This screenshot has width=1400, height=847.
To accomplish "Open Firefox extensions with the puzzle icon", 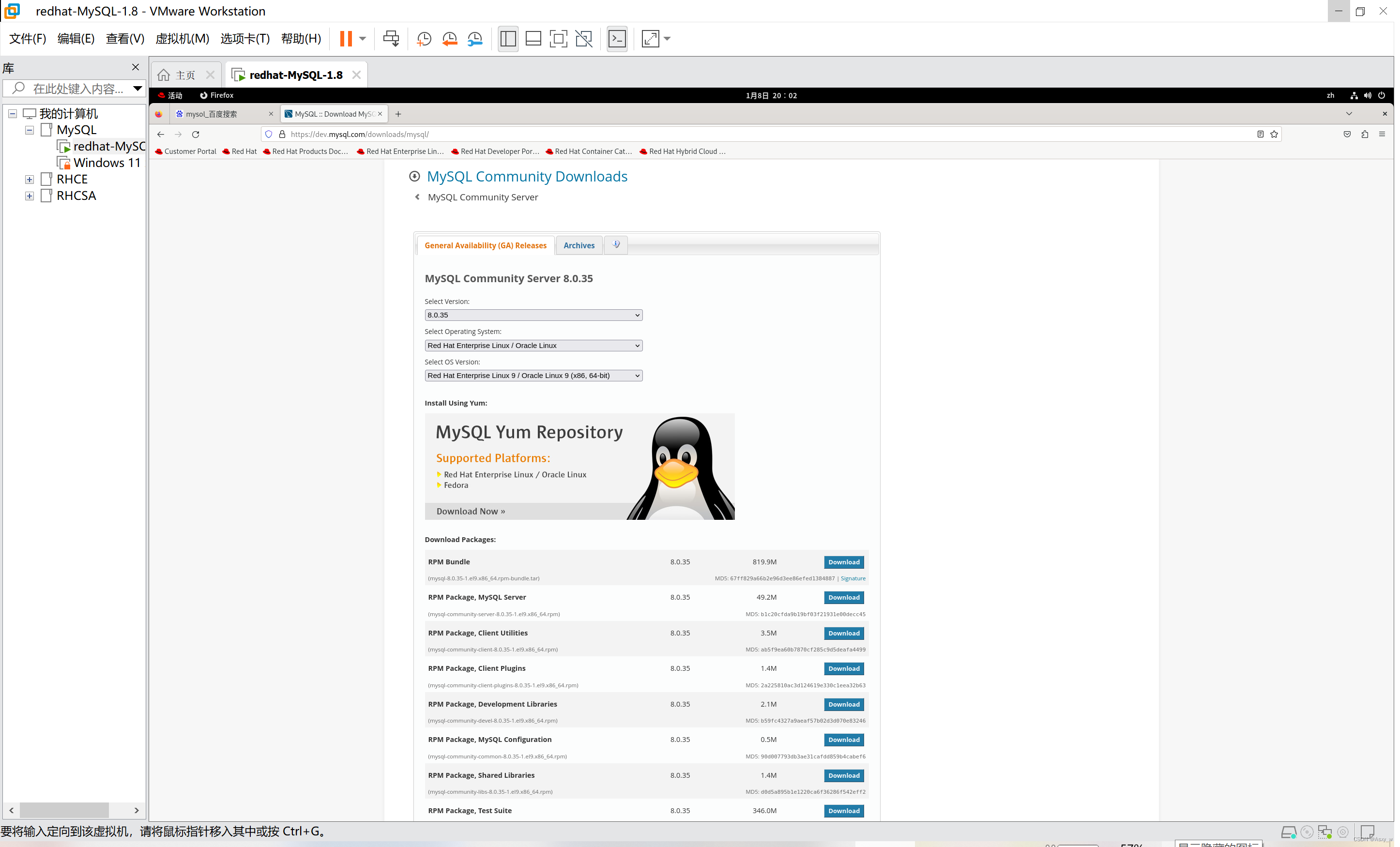I will [1365, 134].
